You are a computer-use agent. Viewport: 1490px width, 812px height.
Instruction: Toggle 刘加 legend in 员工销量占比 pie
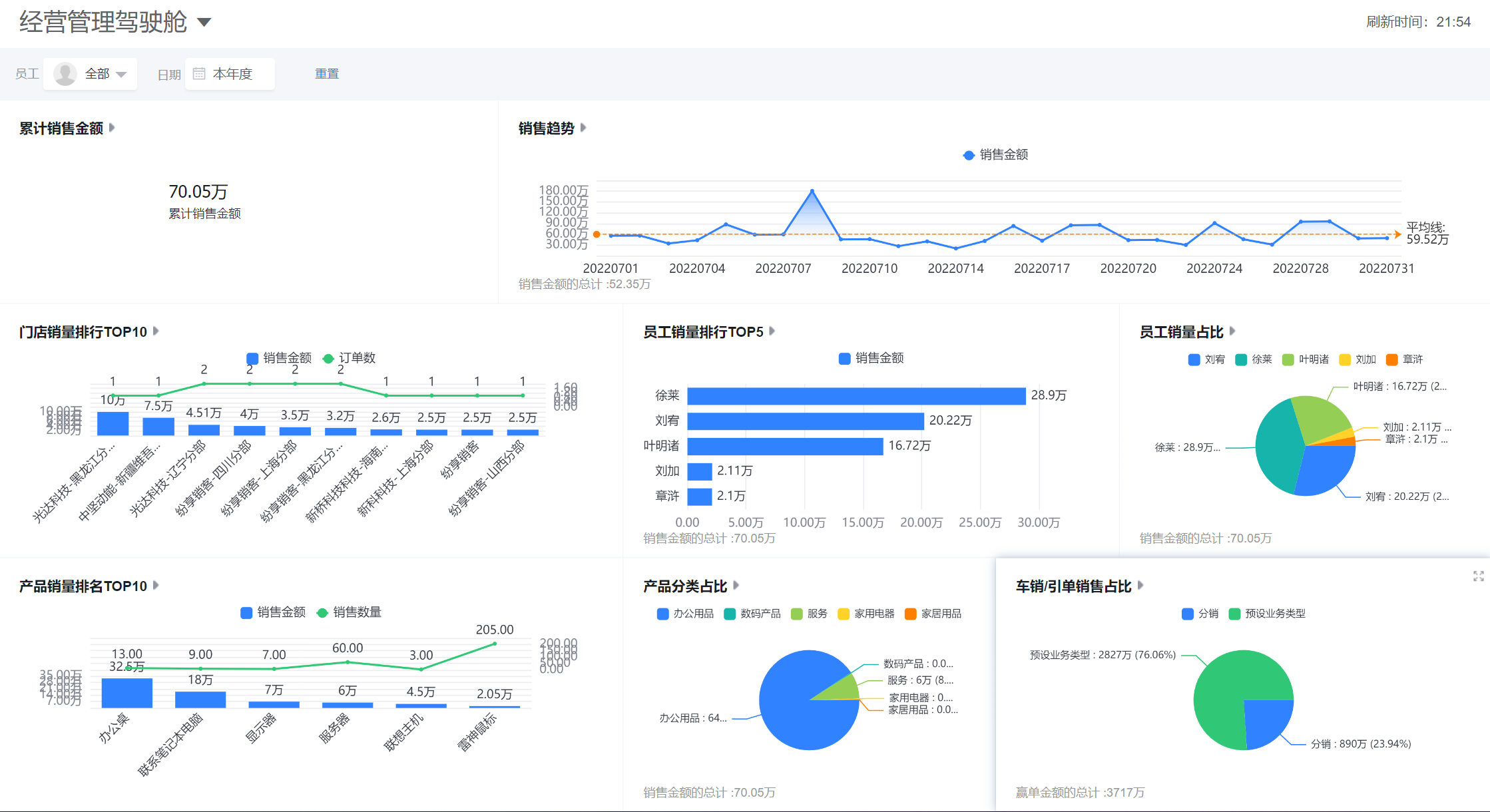click(x=1358, y=359)
